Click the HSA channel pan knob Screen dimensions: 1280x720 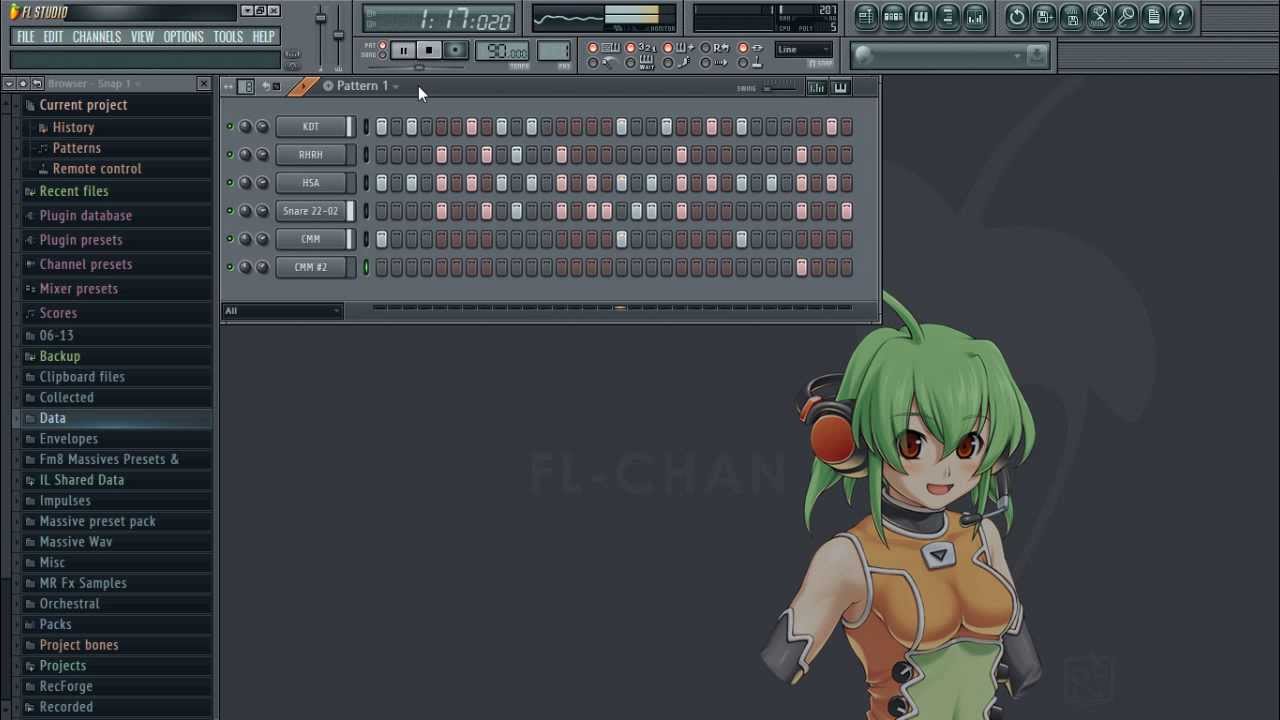click(245, 183)
